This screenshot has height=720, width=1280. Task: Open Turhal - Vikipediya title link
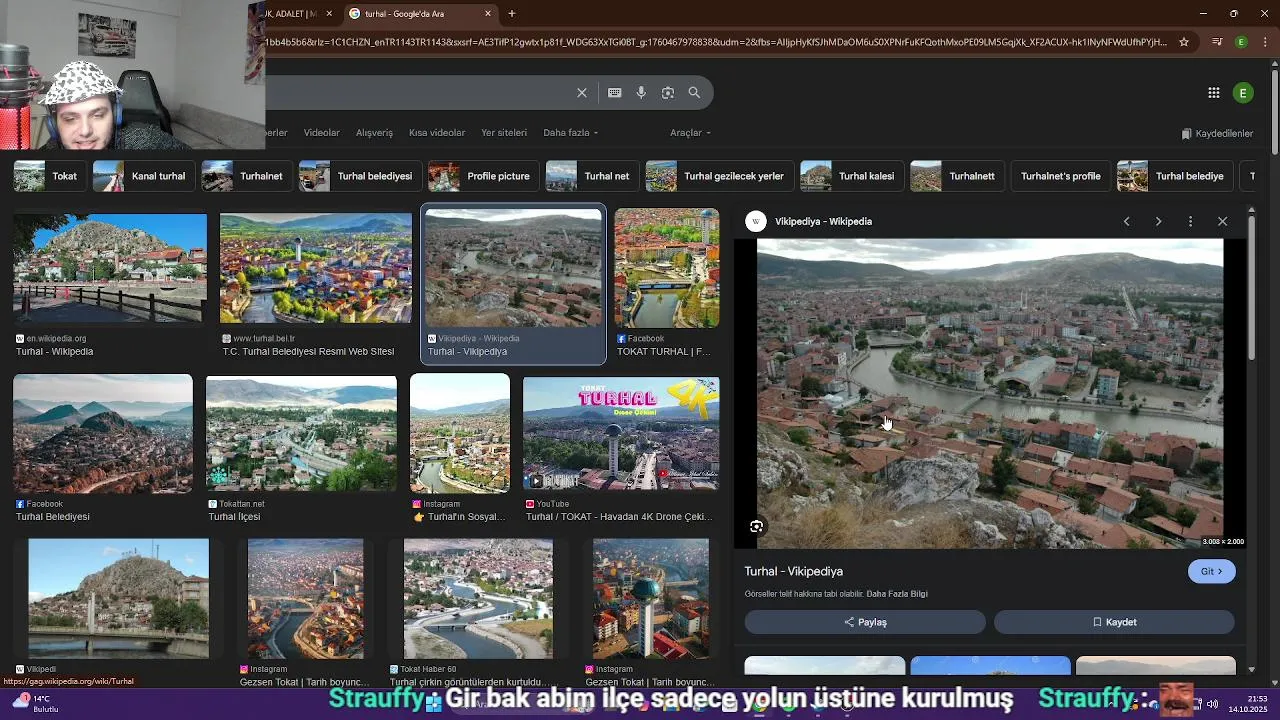pyautogui.click(x=793, y=572)
